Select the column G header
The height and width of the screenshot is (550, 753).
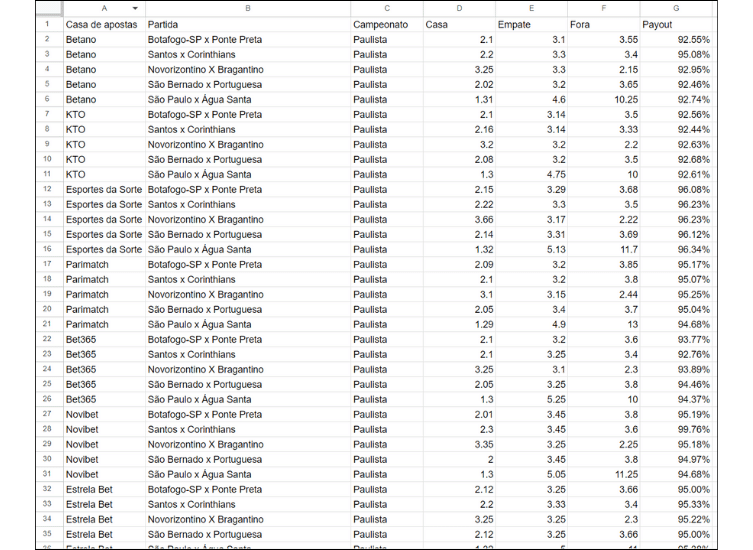click(x=677, y=8)
